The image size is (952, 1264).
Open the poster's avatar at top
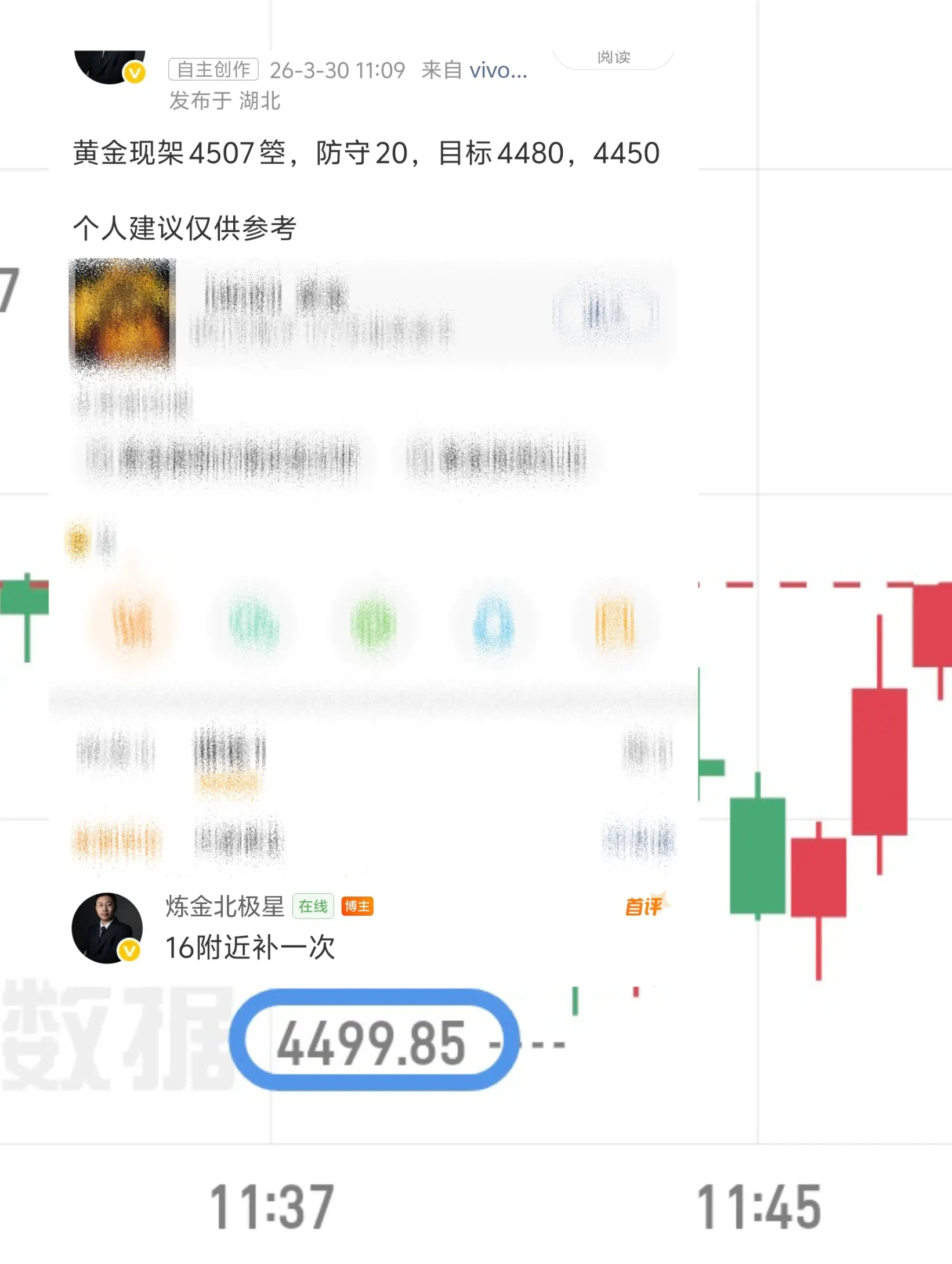point(109,66)
